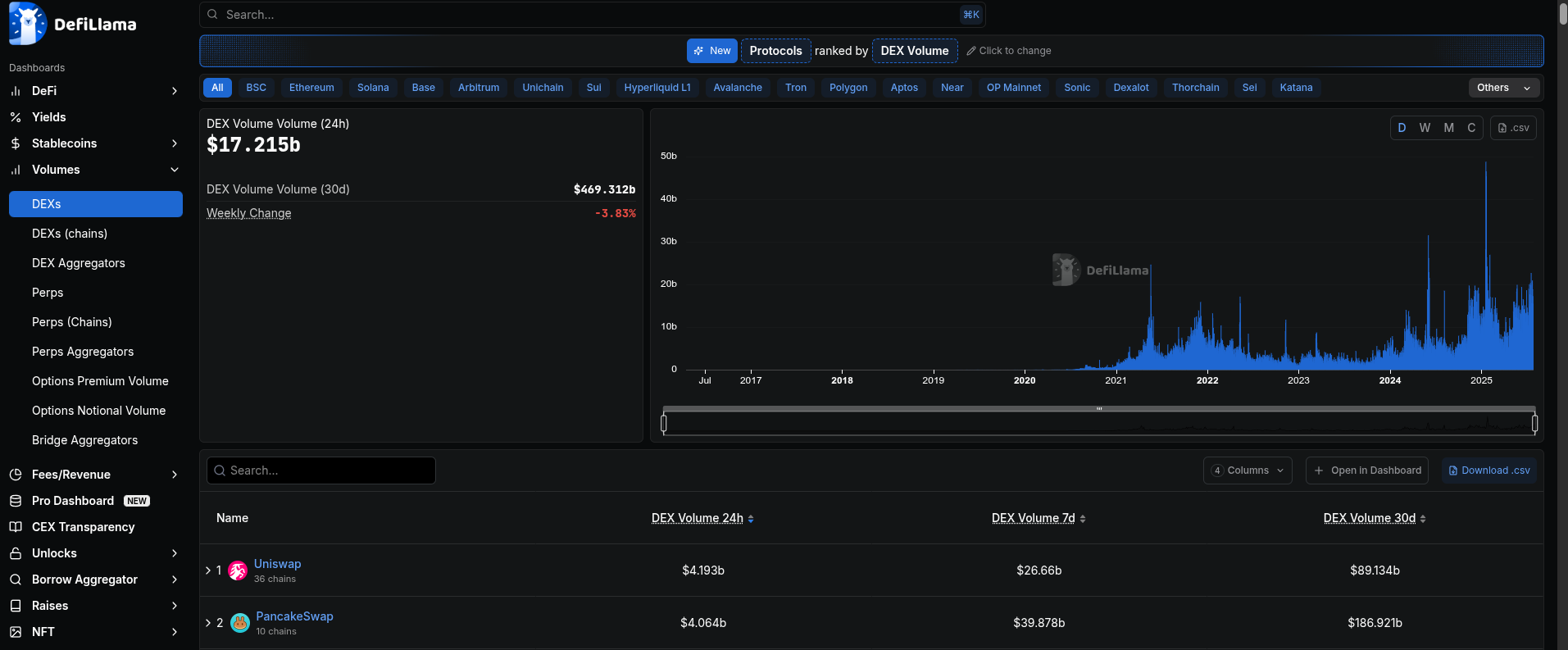Open DEX Aggregators page
Viewport: 1568px width, 650px height.
click(79, 263)
